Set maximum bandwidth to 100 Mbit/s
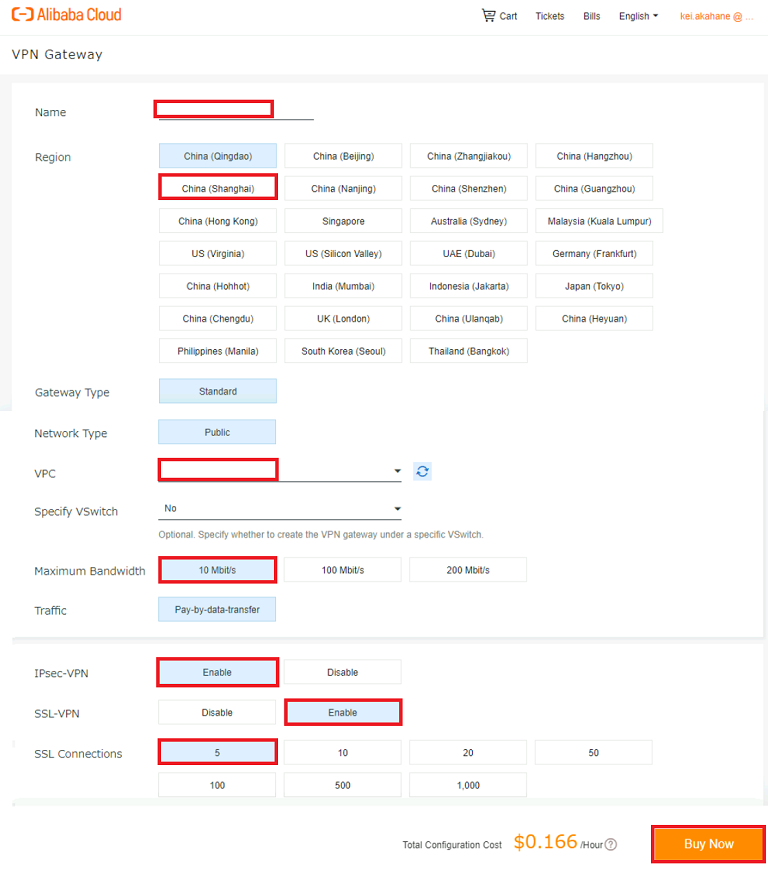This screenshot has width=768, height=873. [x=343, y=570]
